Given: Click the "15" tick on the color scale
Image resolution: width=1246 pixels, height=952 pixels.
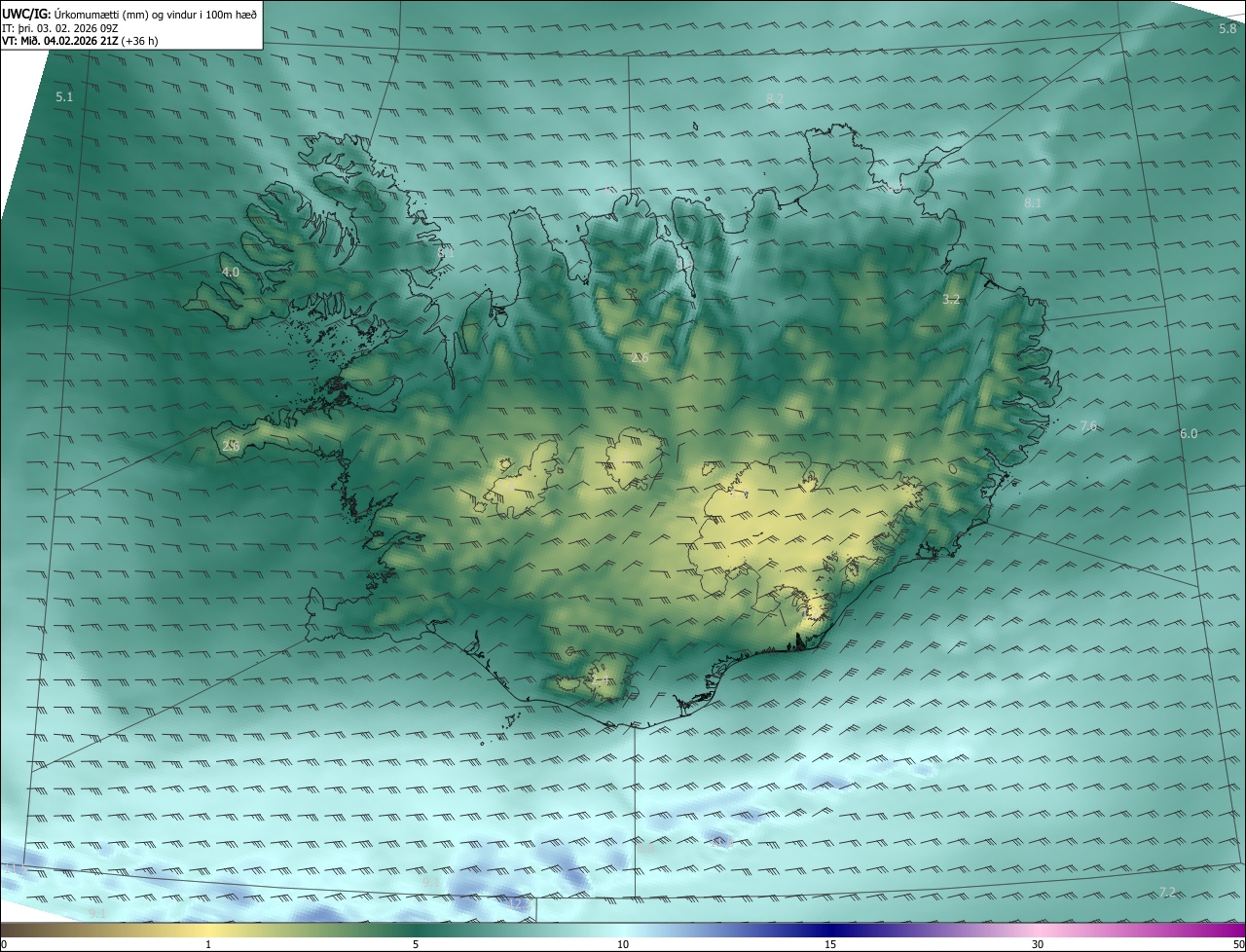Looking at the screenshot, I should (x=830, y=944).
